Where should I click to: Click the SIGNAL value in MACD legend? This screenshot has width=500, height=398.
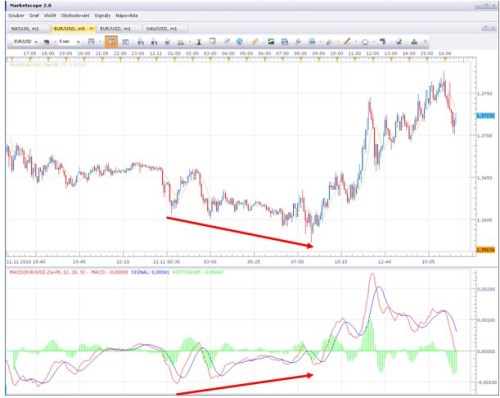pyautogui.click(x=150, y=272)
